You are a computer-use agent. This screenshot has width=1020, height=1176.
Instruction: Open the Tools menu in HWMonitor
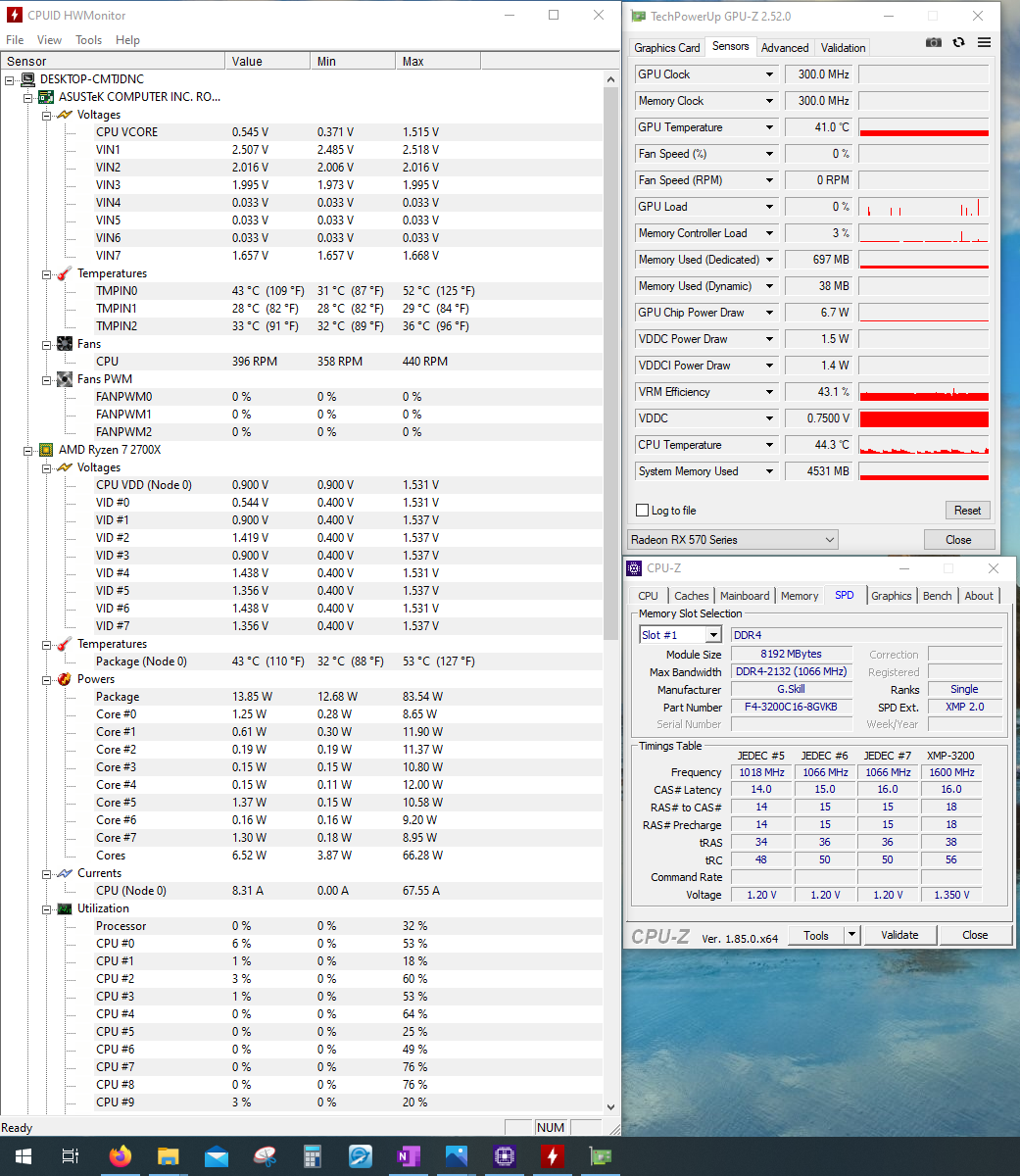click(x=89, y=40)
